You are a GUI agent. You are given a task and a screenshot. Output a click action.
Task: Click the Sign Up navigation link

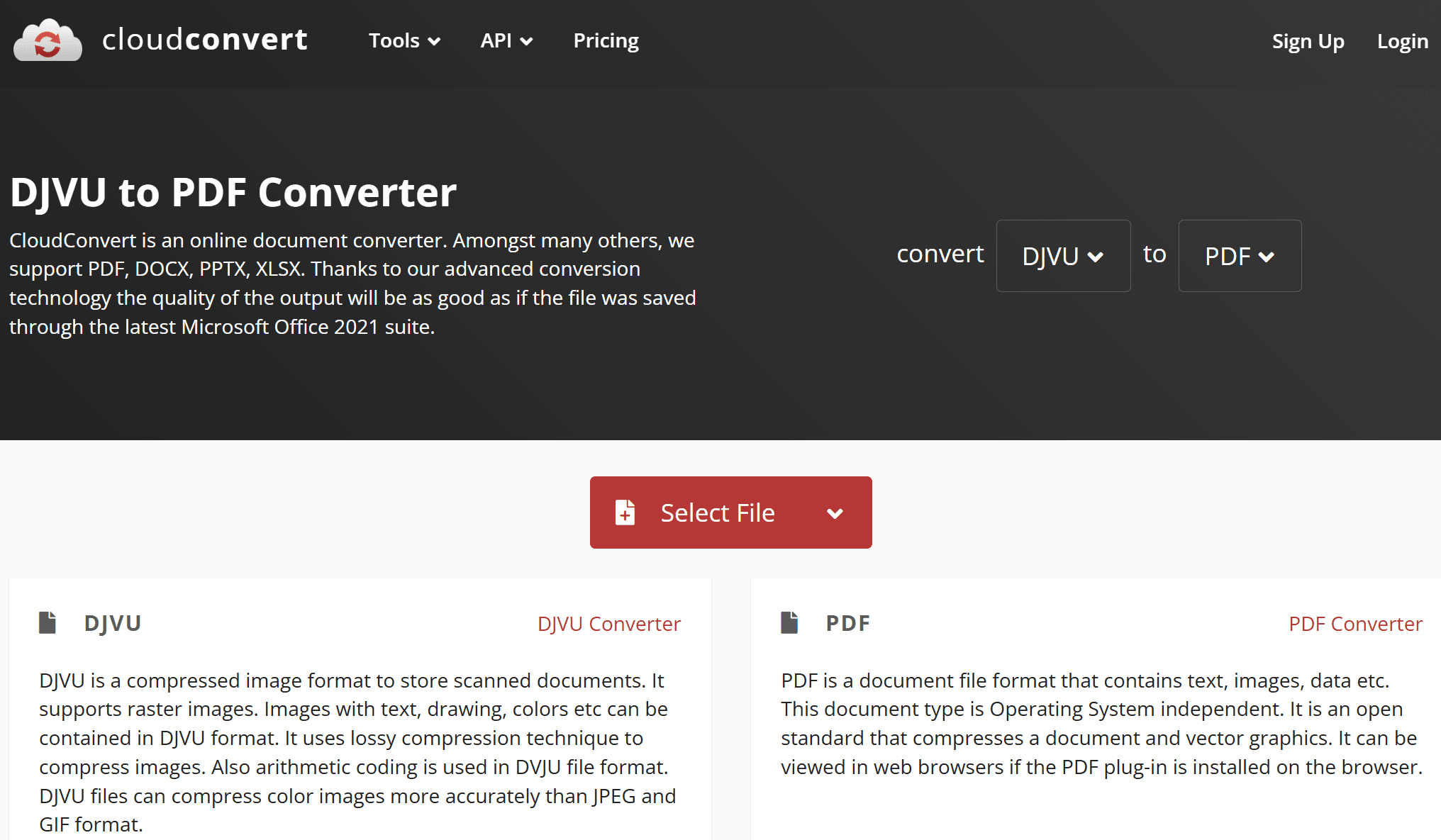tap(1307, 40)
